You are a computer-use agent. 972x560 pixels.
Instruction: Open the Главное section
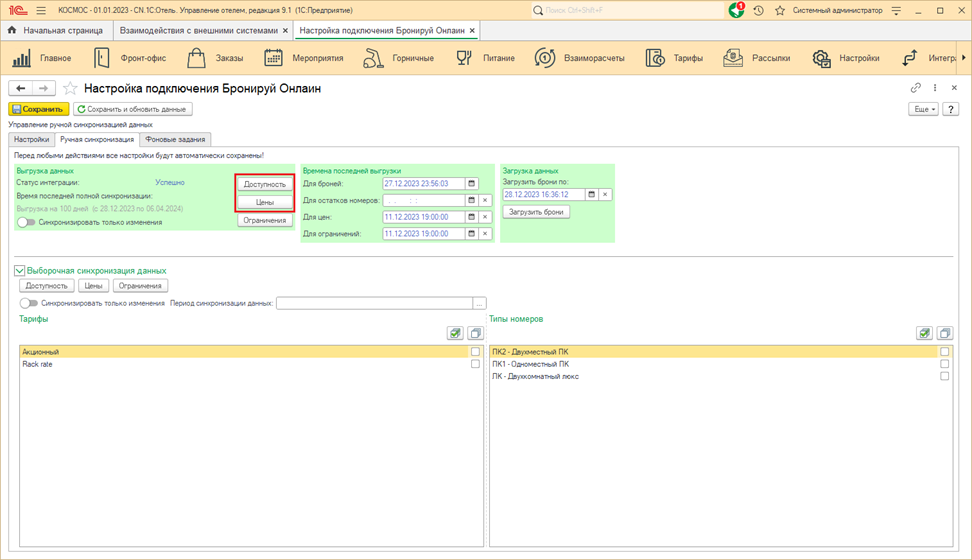click(42, 58)
